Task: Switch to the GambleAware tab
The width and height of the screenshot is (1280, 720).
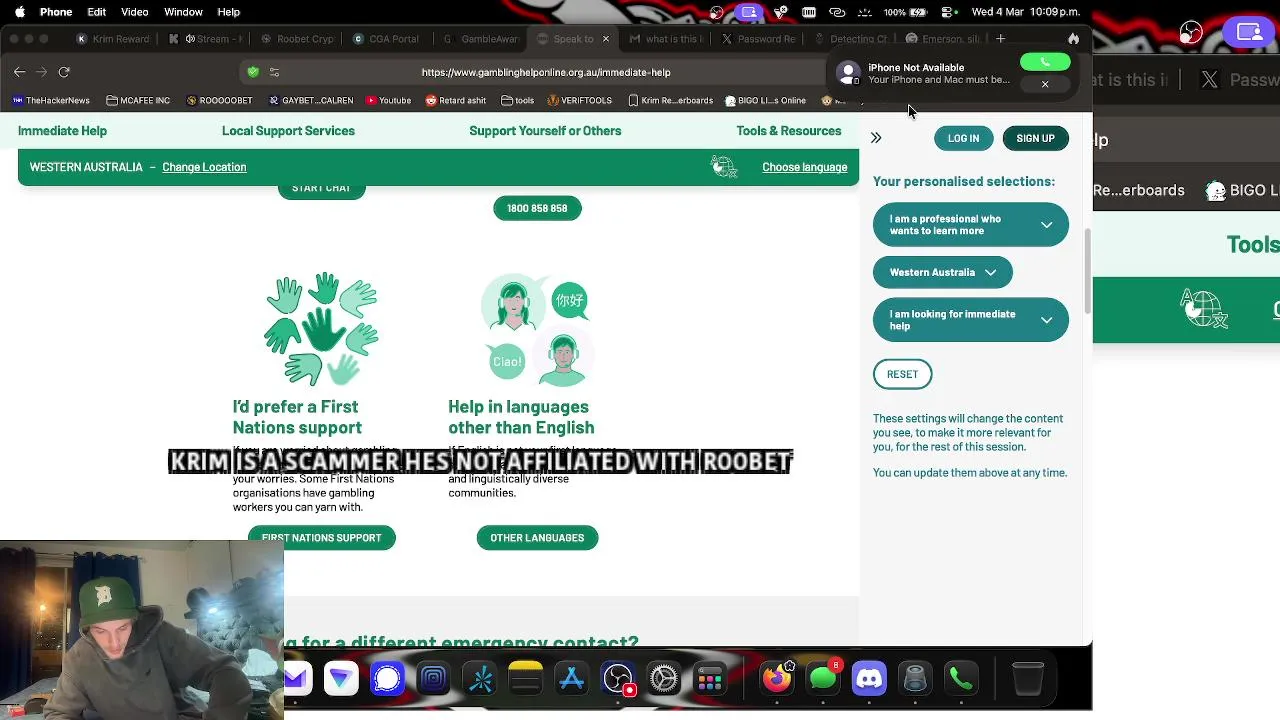Action: (x=481, y=39)
